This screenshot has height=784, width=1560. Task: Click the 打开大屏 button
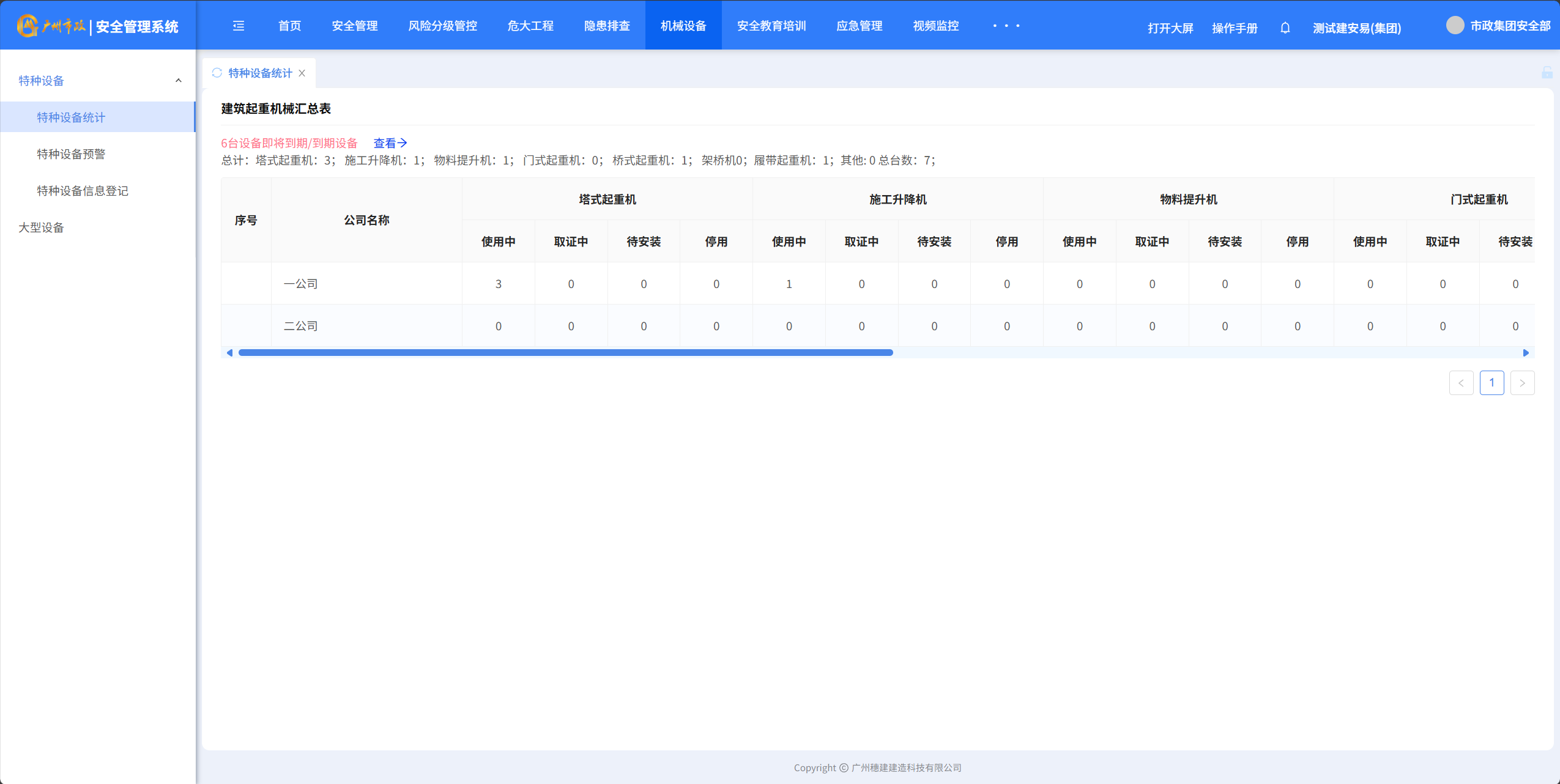coord(1170,28)
